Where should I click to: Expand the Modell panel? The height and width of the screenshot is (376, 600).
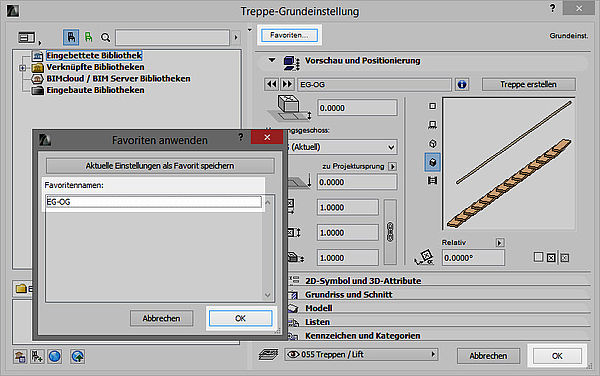pos(318,308)
